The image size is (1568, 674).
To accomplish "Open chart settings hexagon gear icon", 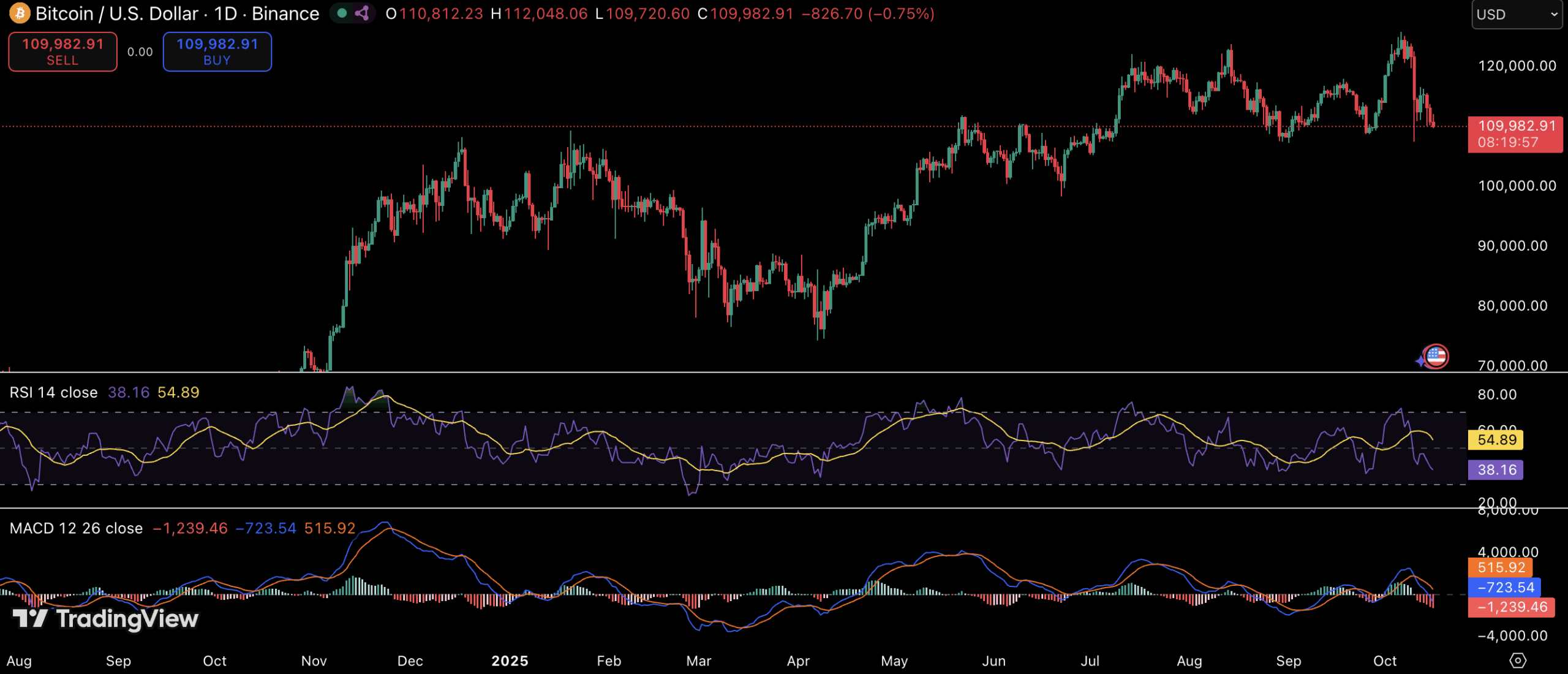I will (1517, 661).
